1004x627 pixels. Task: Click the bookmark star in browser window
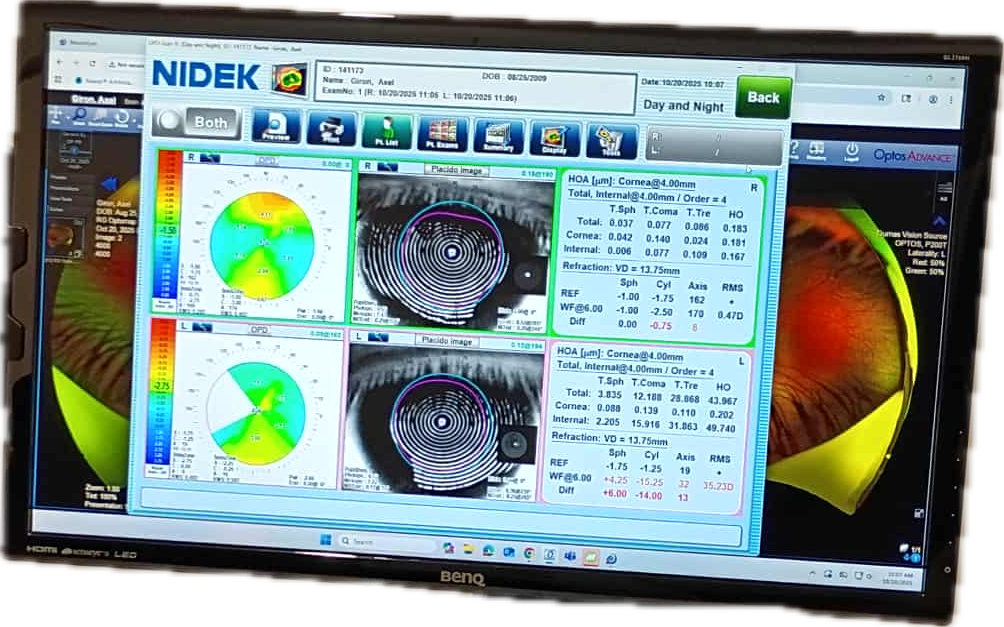(882, 97)
